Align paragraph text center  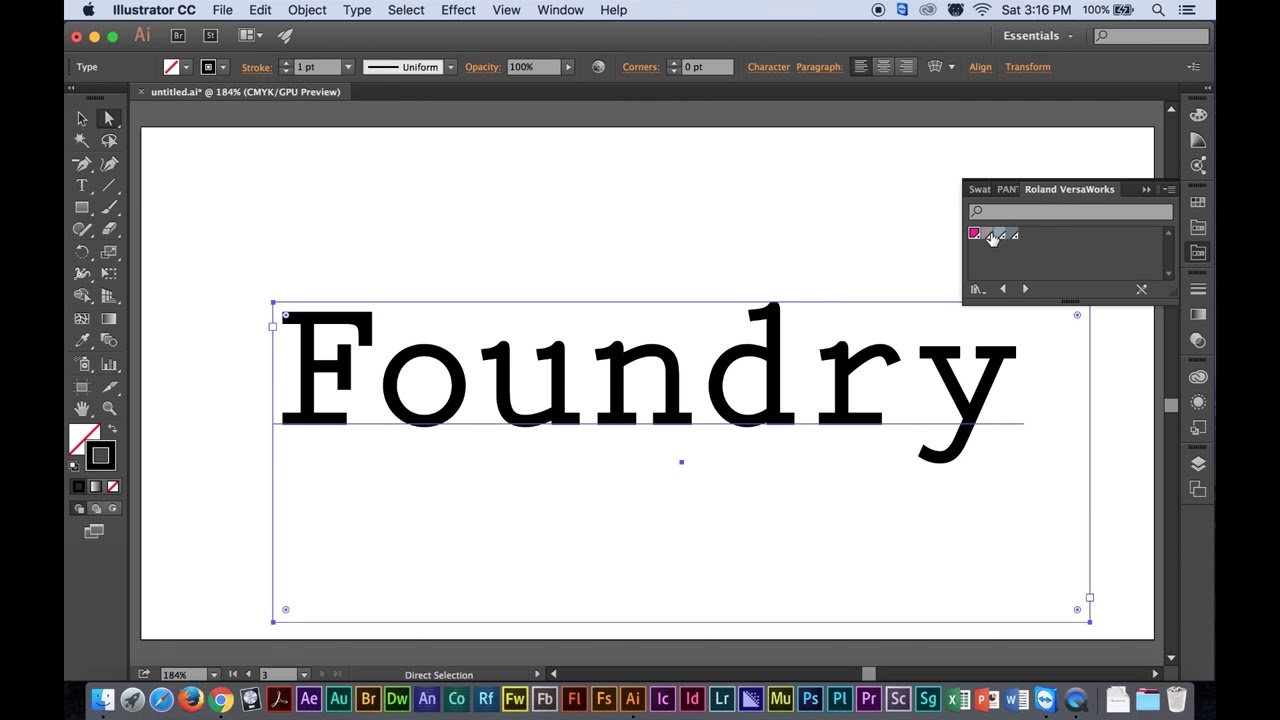[x=884, y=67]
